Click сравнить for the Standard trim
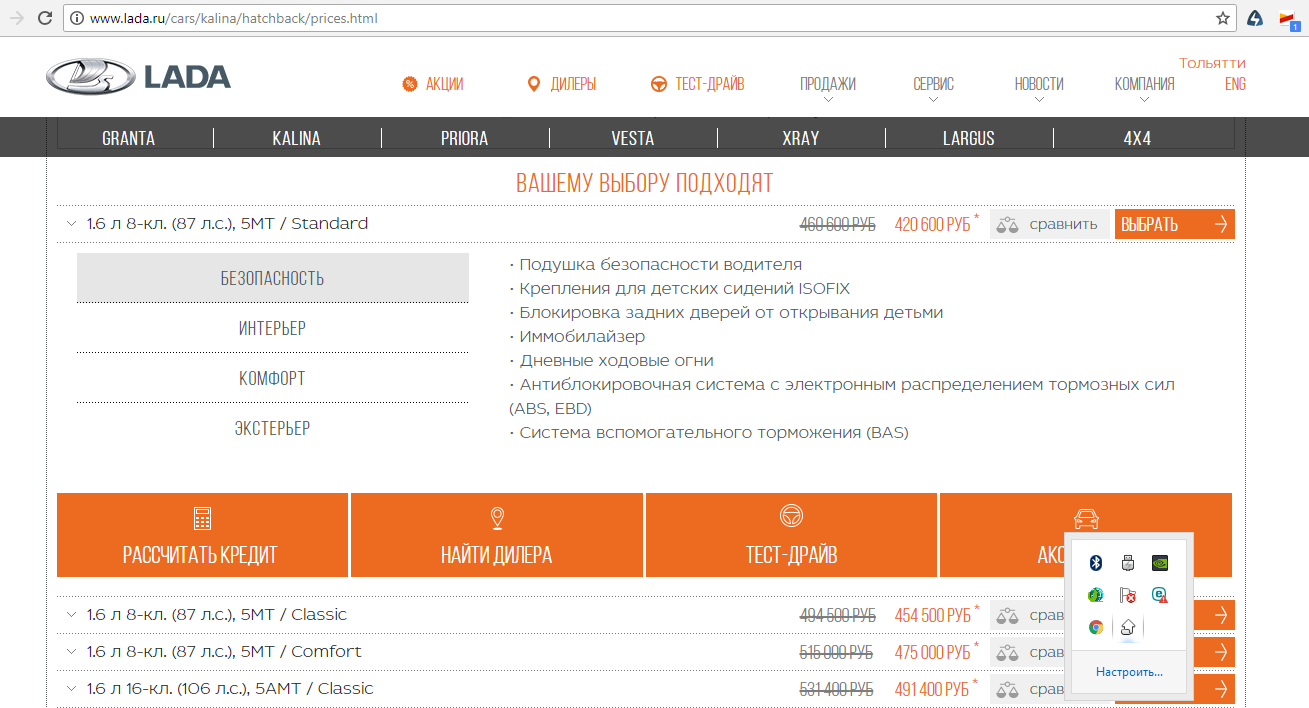 [1050, 224]
